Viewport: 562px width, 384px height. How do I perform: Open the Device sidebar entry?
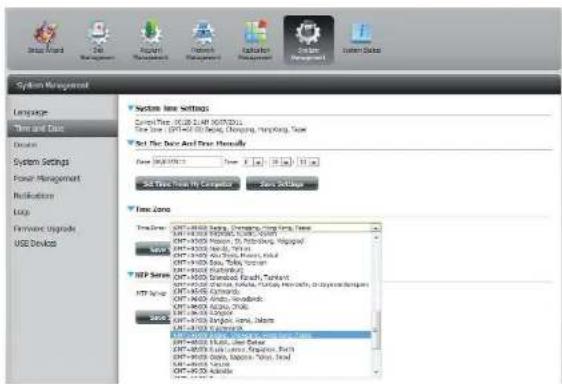tap(25, 145)
